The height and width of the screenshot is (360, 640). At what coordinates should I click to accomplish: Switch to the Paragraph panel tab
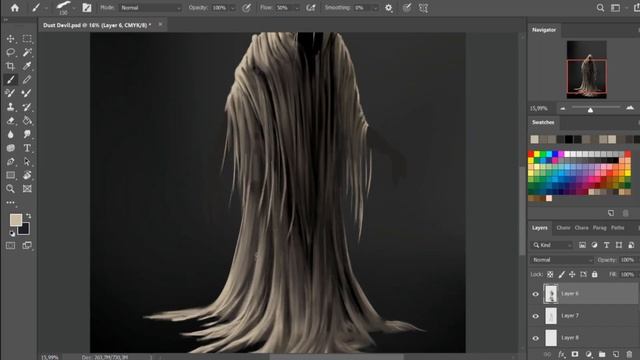pyautogui.click(x=600, y=228)
